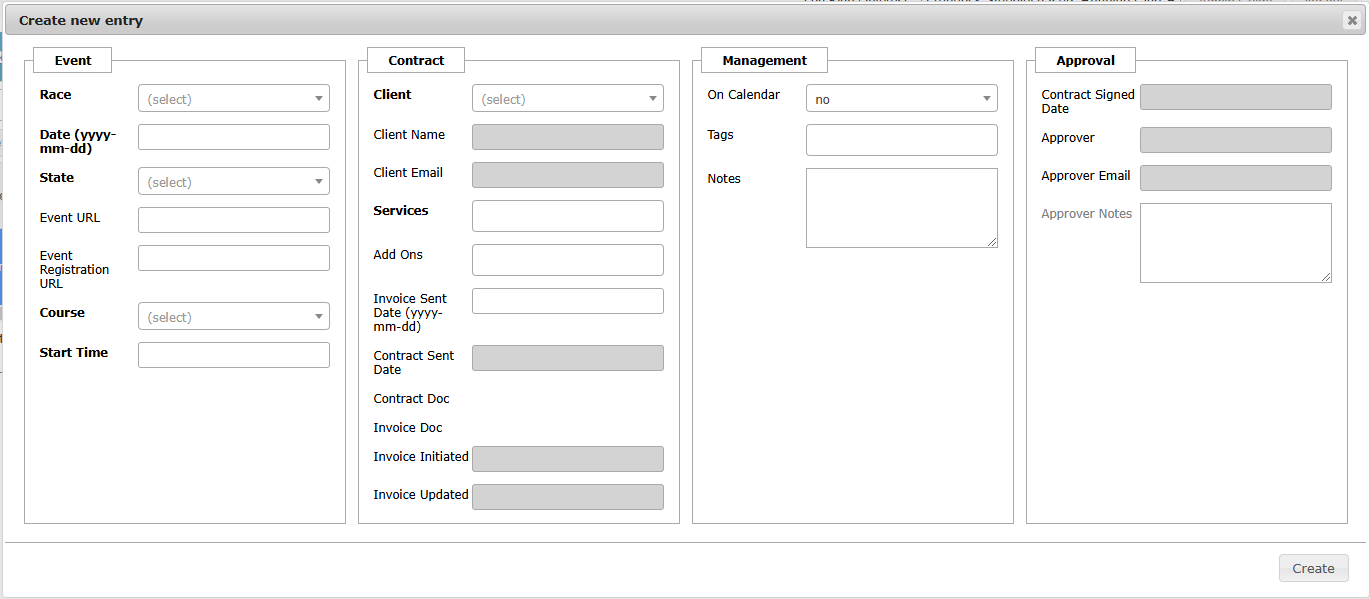Click the Start Time input field
This screenshot has height=599, width=1370.
click(x=234, y=355)
